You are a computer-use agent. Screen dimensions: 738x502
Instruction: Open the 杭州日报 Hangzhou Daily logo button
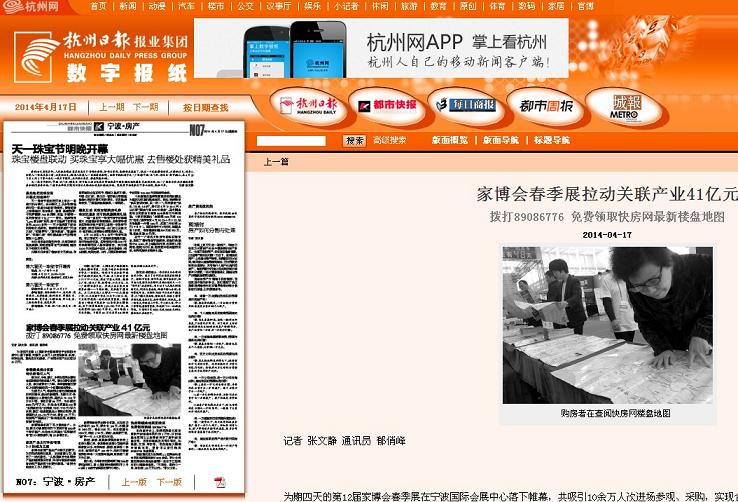pyautogui.click(x=308, y=106)
